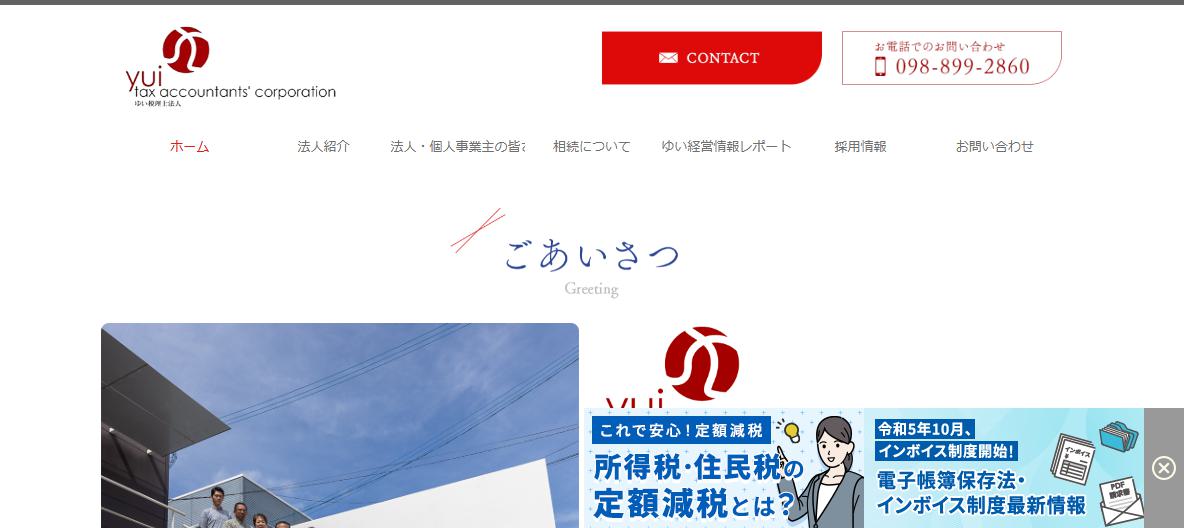Navigate to 採用情報 in the menu
Image resolution: width=1184 pixels, height=528 pixels.
[860, 146]
